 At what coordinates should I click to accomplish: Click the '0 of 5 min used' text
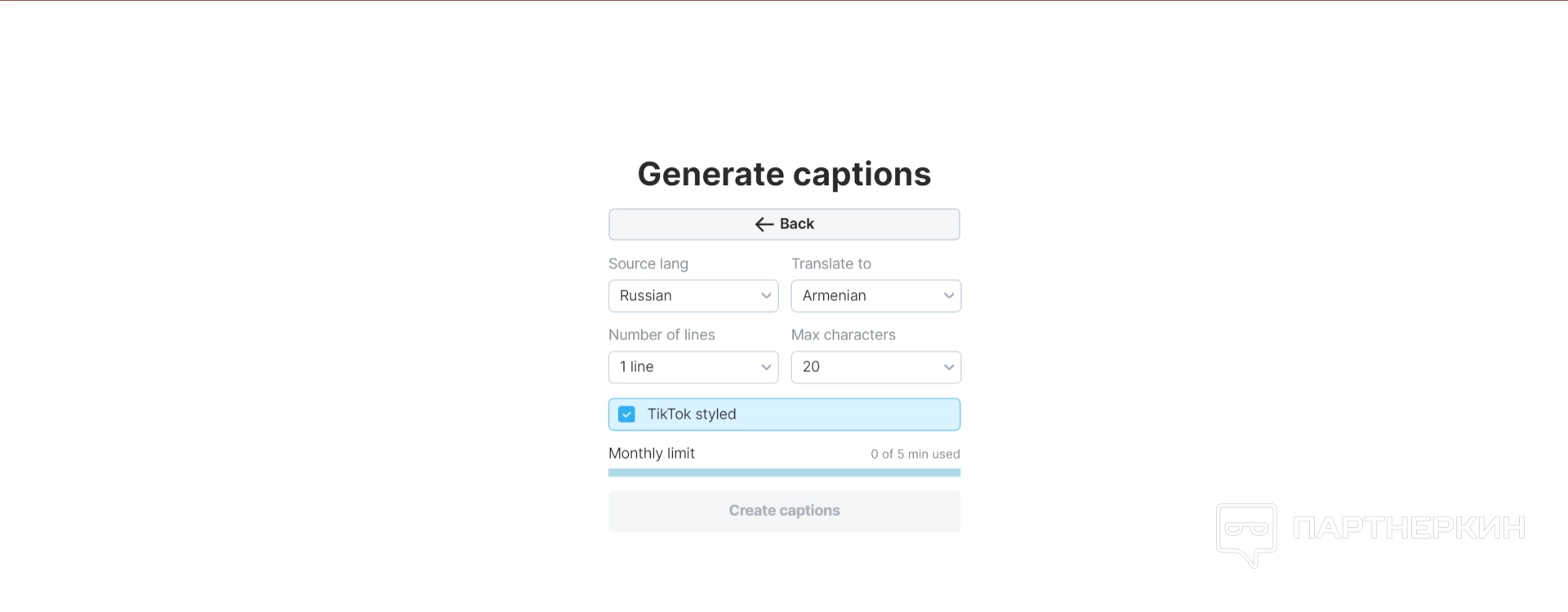pyautogui.click(x=915, y=455)
